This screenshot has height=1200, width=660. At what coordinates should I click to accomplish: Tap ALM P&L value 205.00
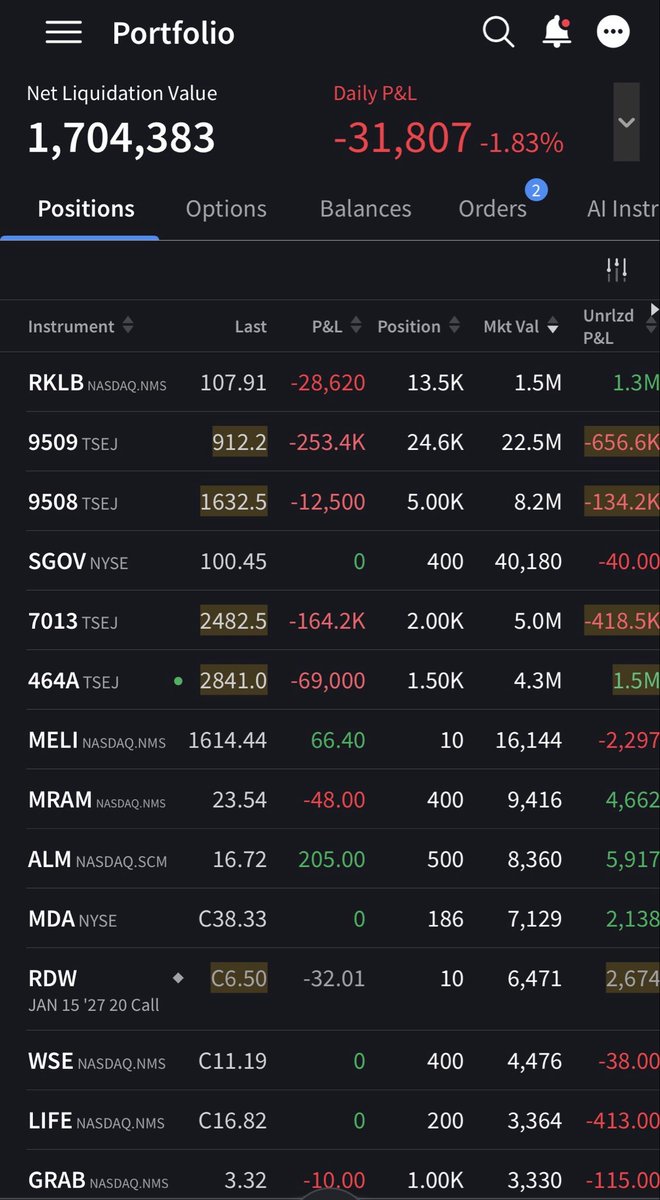332,859
